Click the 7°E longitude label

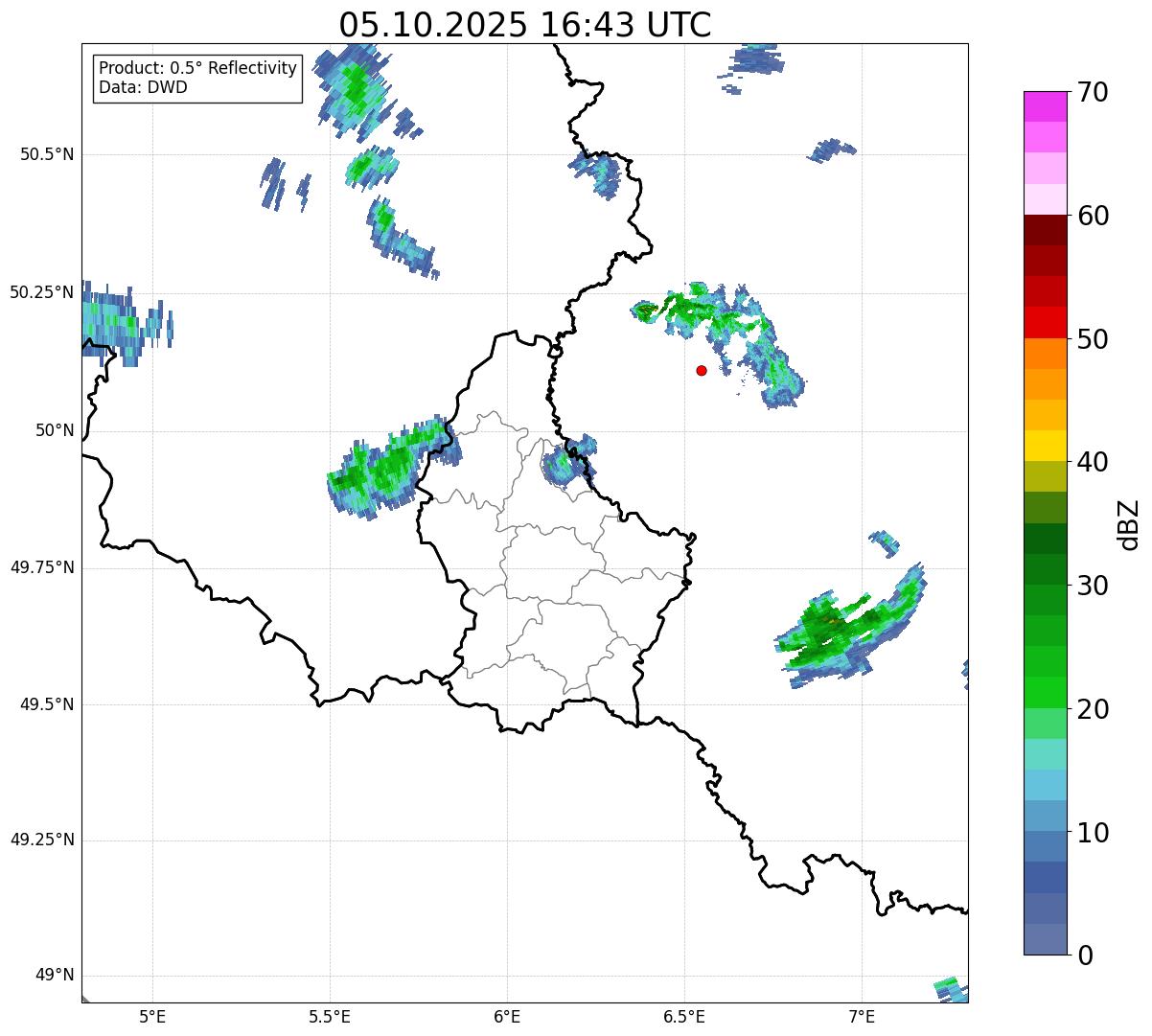pyautogui.click(x=862, y=1017)
